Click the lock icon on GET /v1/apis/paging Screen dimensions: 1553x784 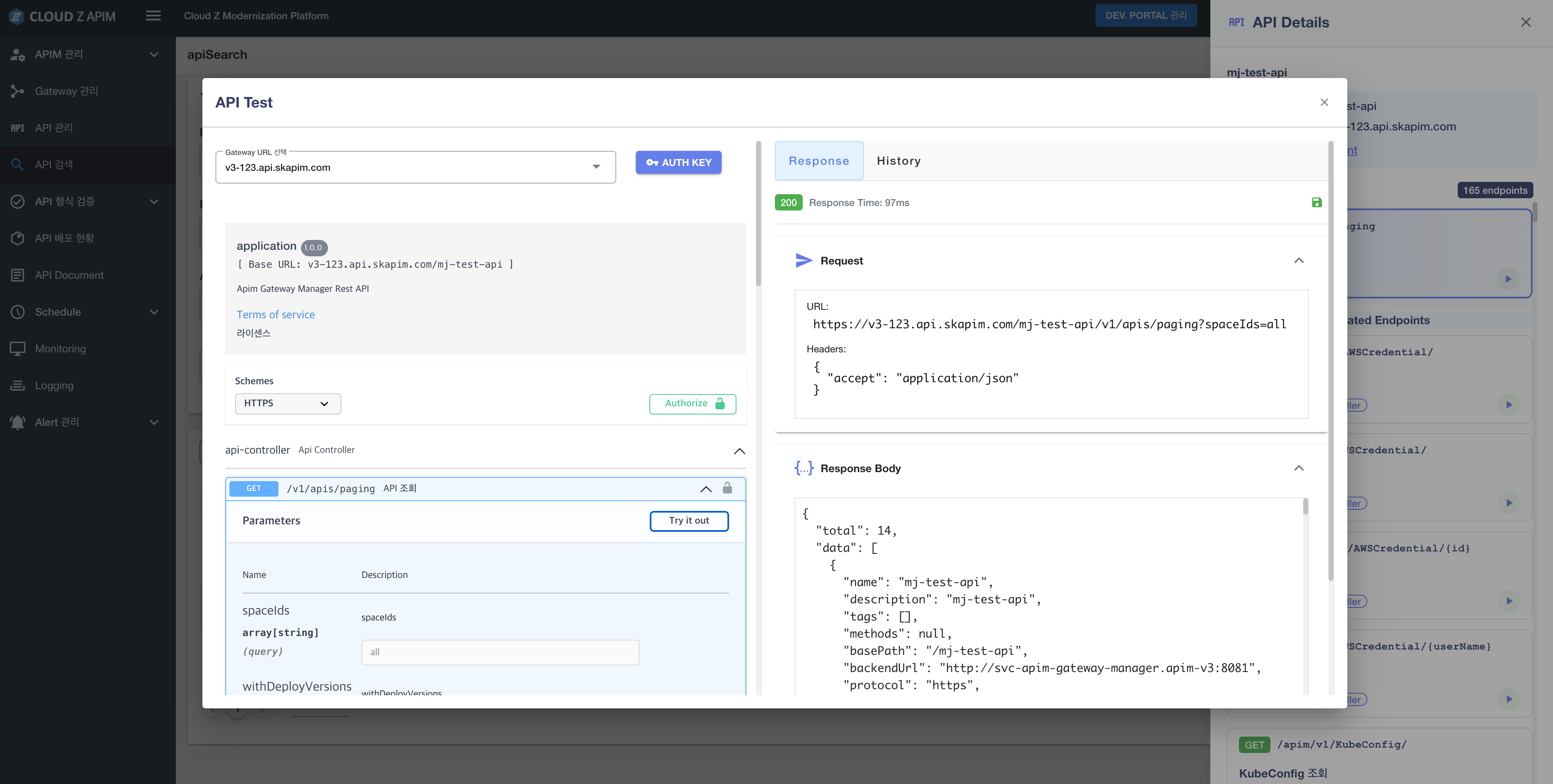(727, 488)
